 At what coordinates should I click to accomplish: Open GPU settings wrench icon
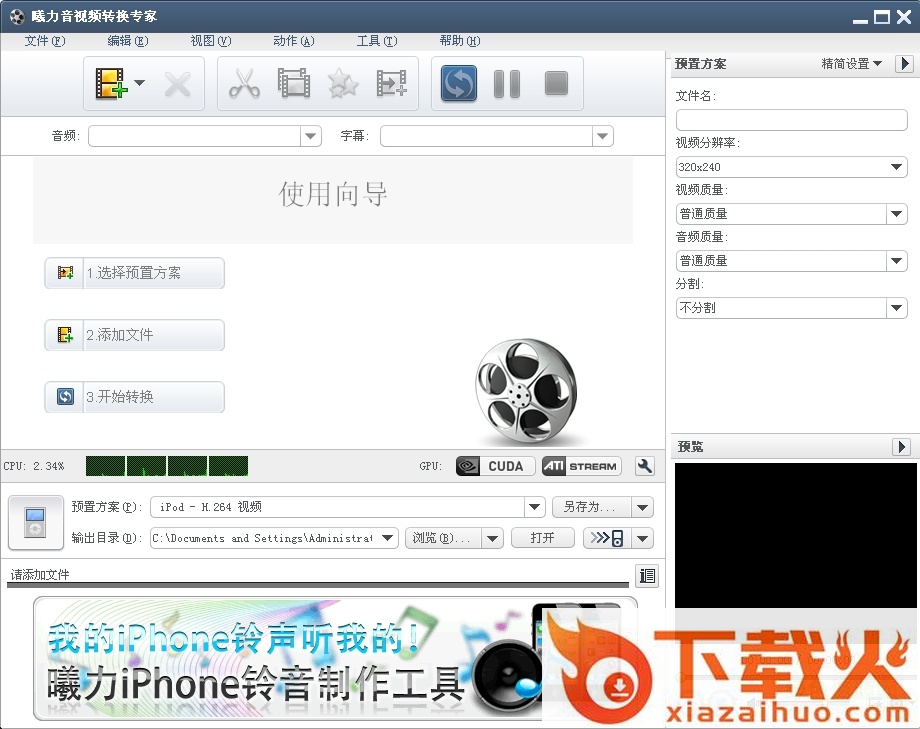[x=645, y=466]
